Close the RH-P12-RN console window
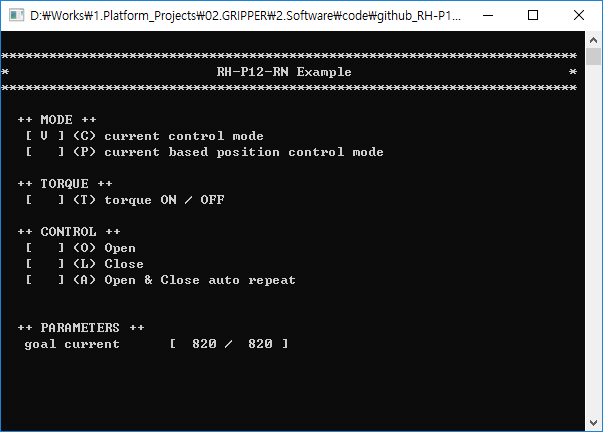603x432 pixels. click(579, 16)
